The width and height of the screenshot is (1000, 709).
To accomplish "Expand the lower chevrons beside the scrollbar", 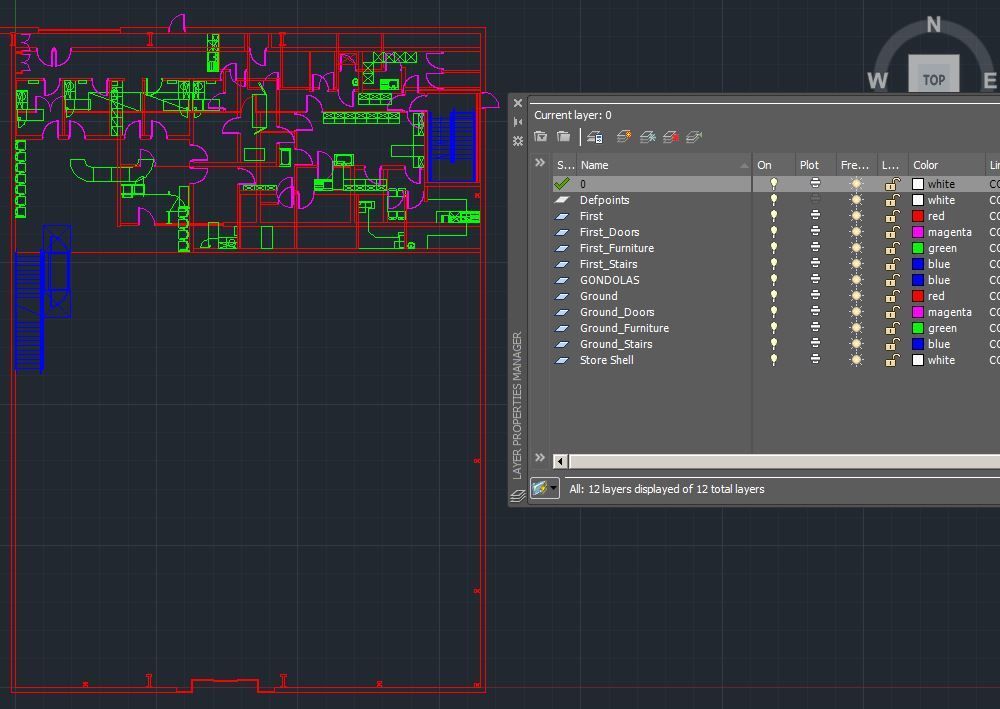I will pyautogui.click(x=540, y=458).
